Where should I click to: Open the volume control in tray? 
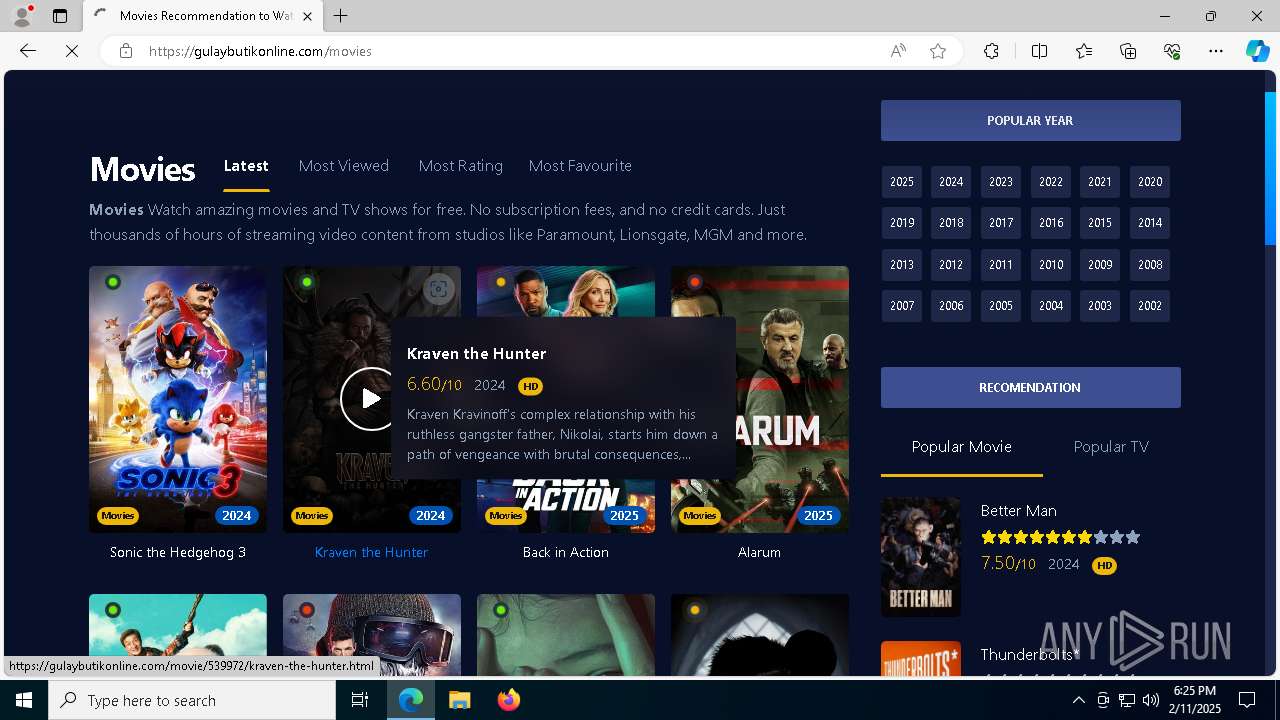[1151, 700]
